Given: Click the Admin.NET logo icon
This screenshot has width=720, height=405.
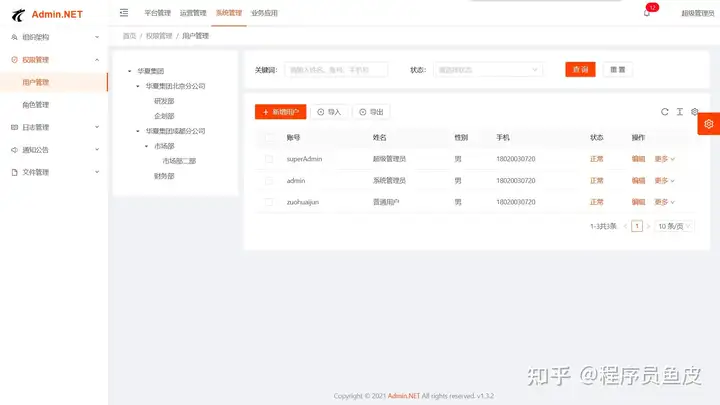Looking at the screenshot, I should coord(18,15).
